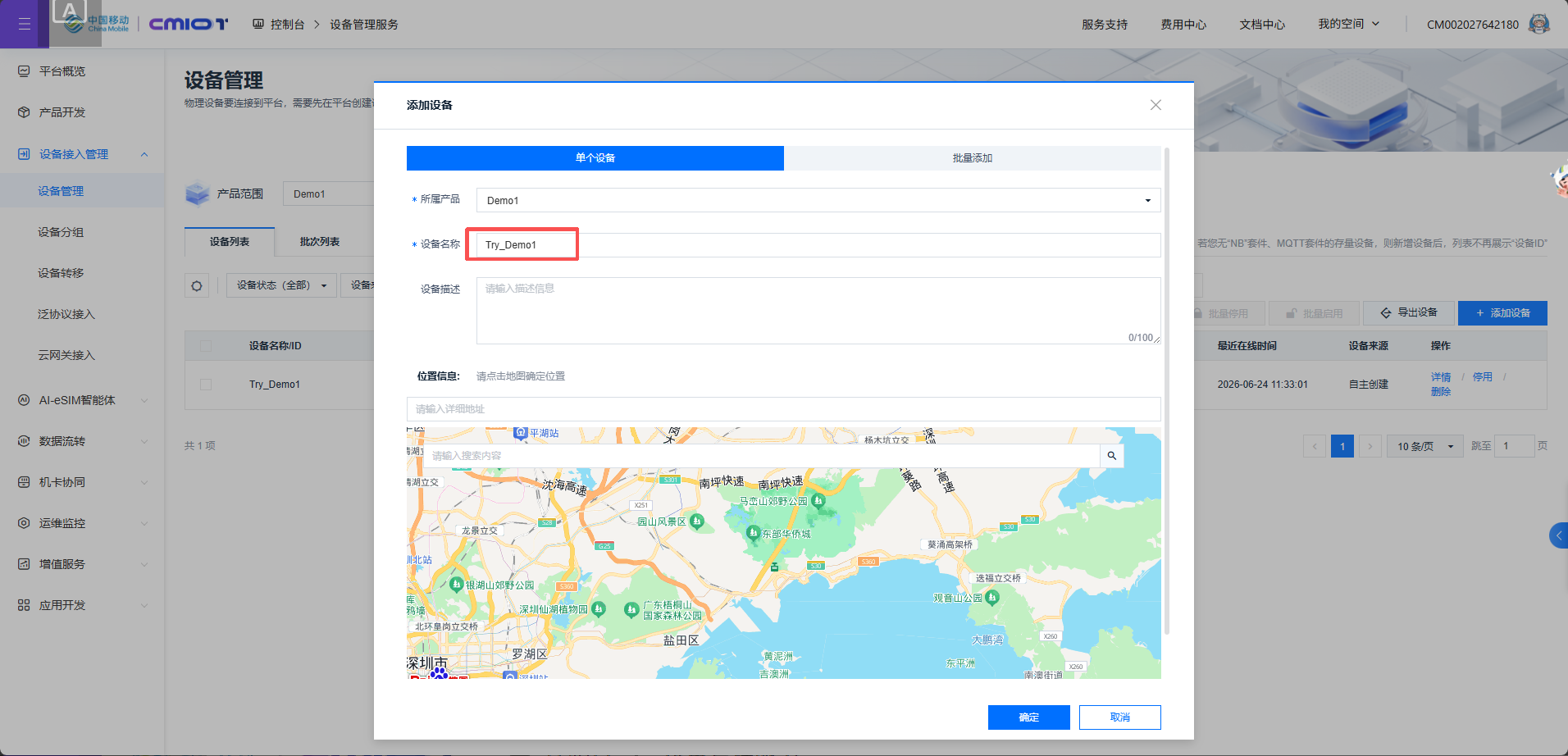The height and width of the screenshot is (756, 1568).
Task: Open the 设备列表 tab
Action: 230,242
